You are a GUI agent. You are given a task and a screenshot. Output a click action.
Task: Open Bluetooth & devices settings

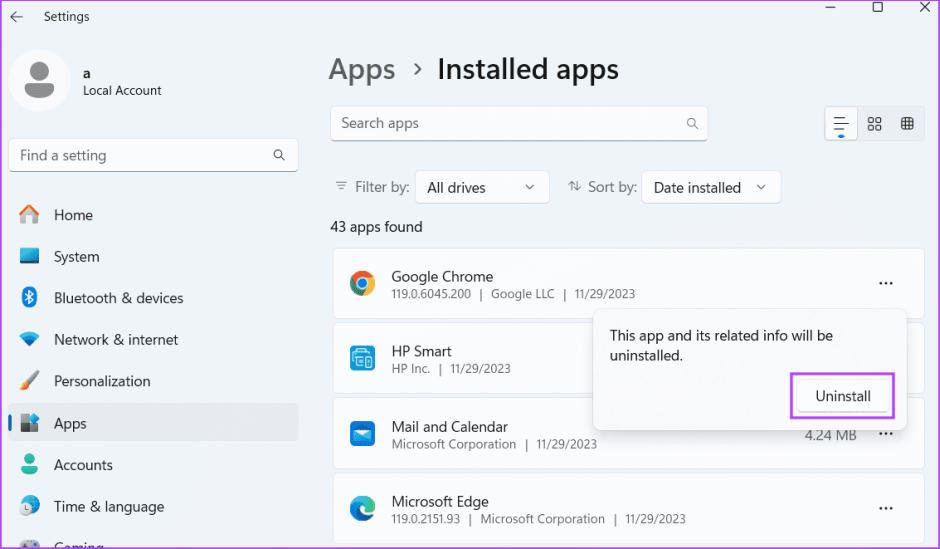(118, 298)
